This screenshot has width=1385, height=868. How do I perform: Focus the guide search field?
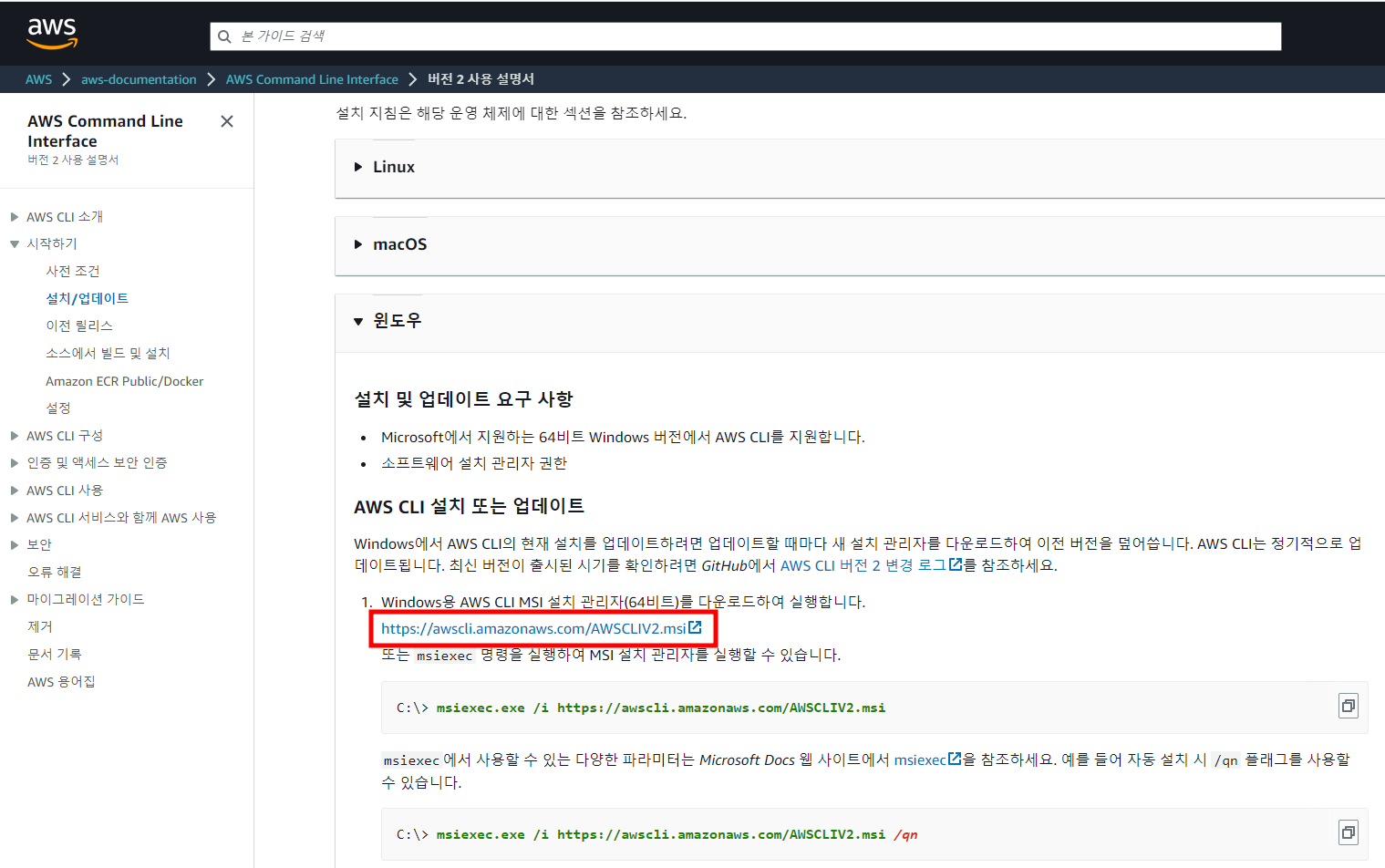(x=745, y=36)
